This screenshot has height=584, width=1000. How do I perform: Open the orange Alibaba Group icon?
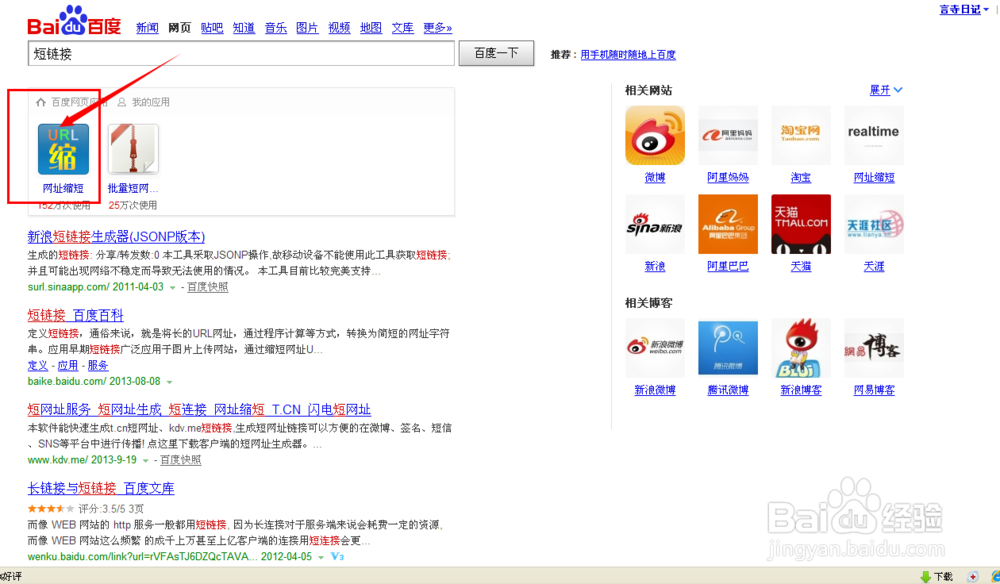pos(728,224)
